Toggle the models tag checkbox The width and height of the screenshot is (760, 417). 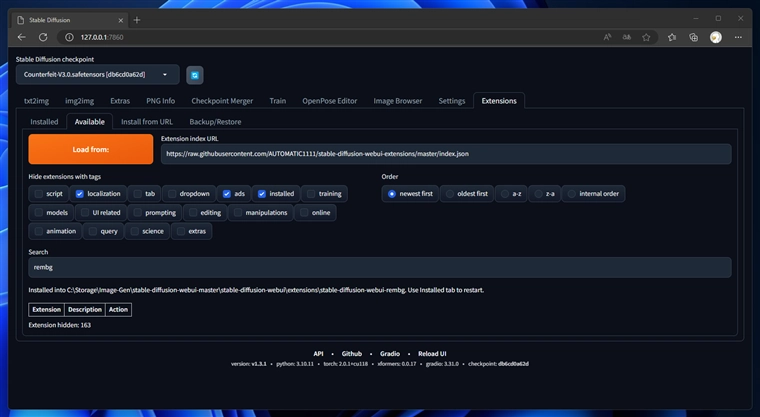point(39,212)
